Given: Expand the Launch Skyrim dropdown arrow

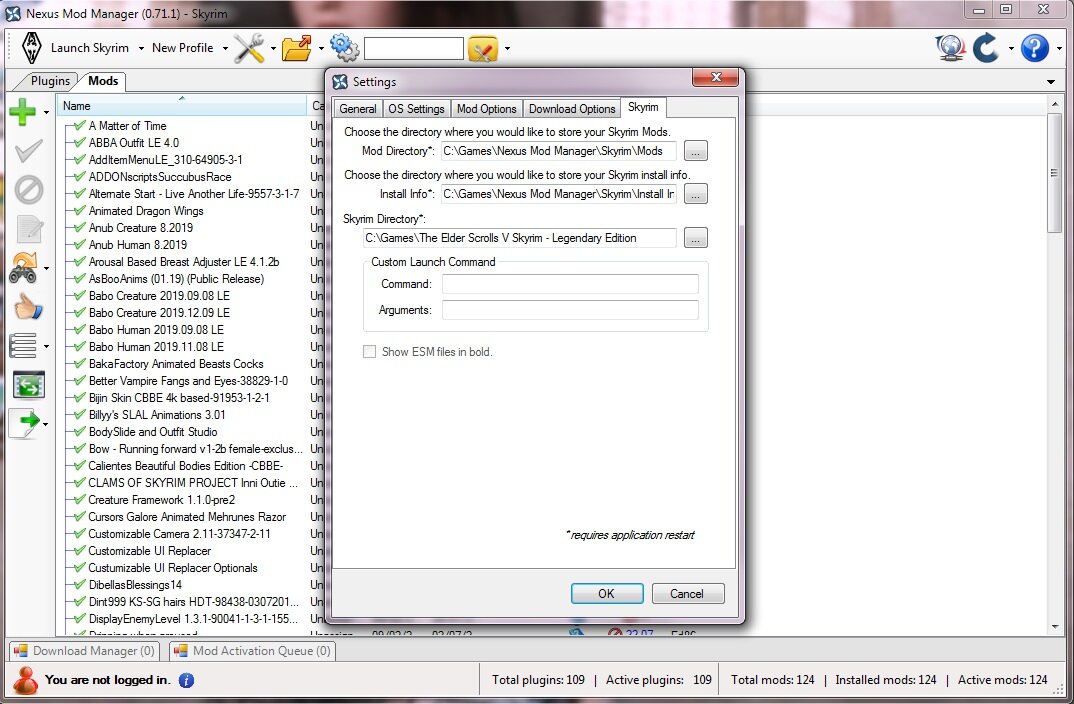Looking at the screenshot, I should (141, 49).
